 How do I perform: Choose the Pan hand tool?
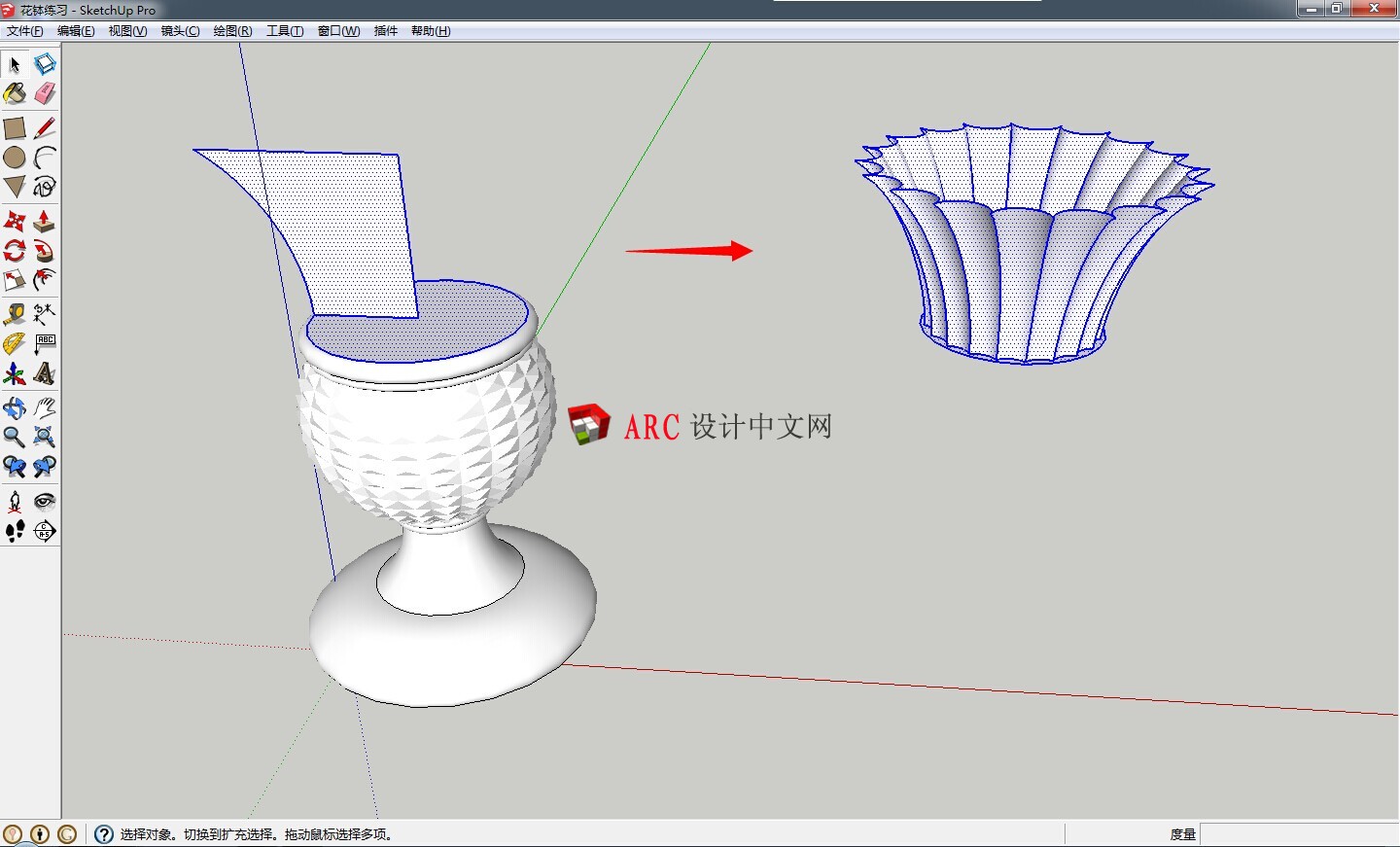coord(45,407)
